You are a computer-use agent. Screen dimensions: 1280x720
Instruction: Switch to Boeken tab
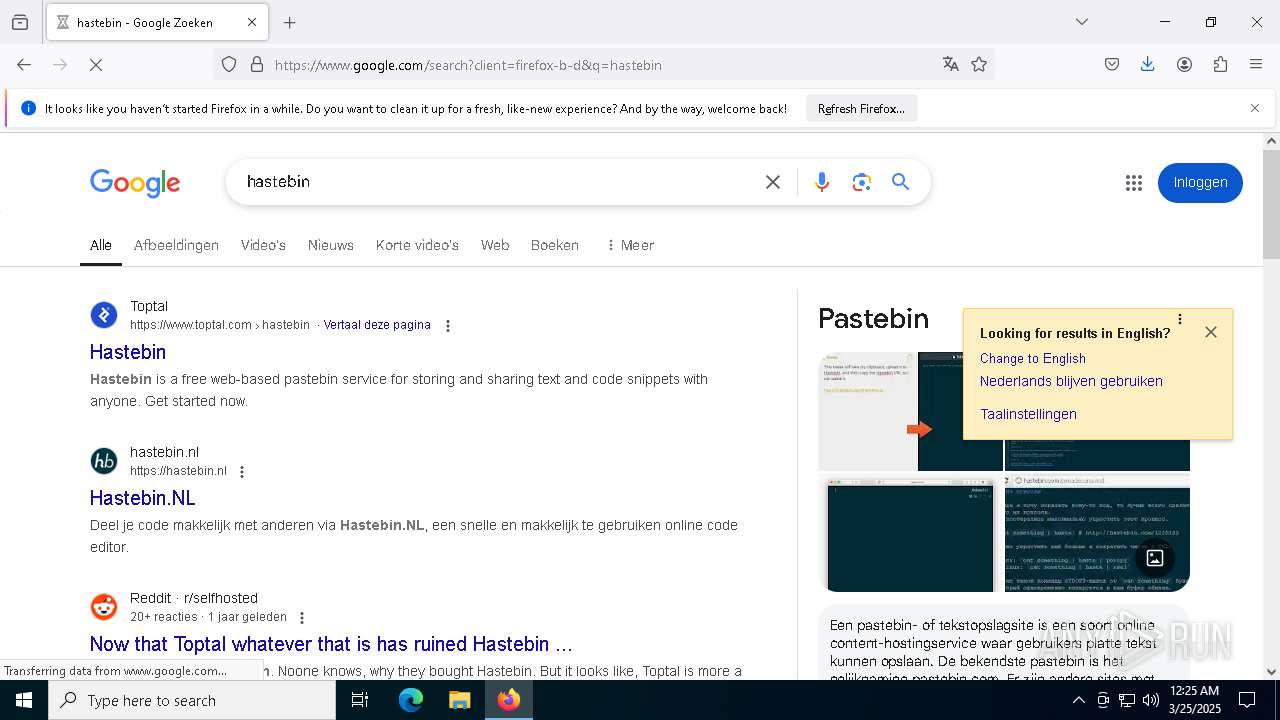555,245
